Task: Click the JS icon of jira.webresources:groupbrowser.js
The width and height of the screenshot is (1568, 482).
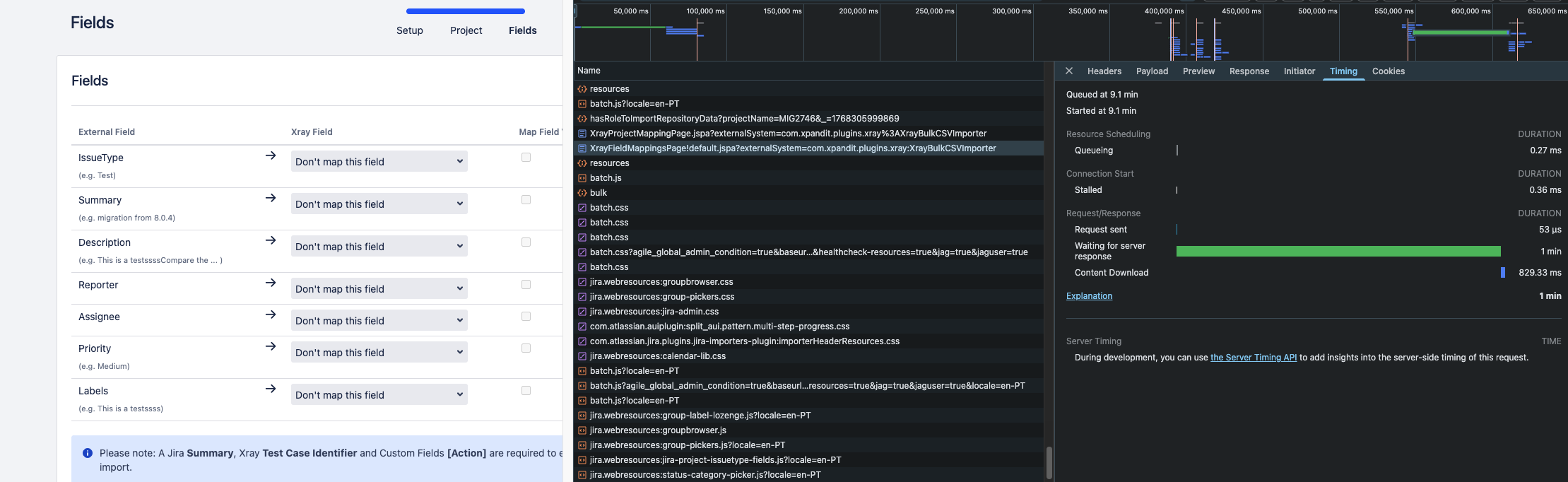Action: 582,430
